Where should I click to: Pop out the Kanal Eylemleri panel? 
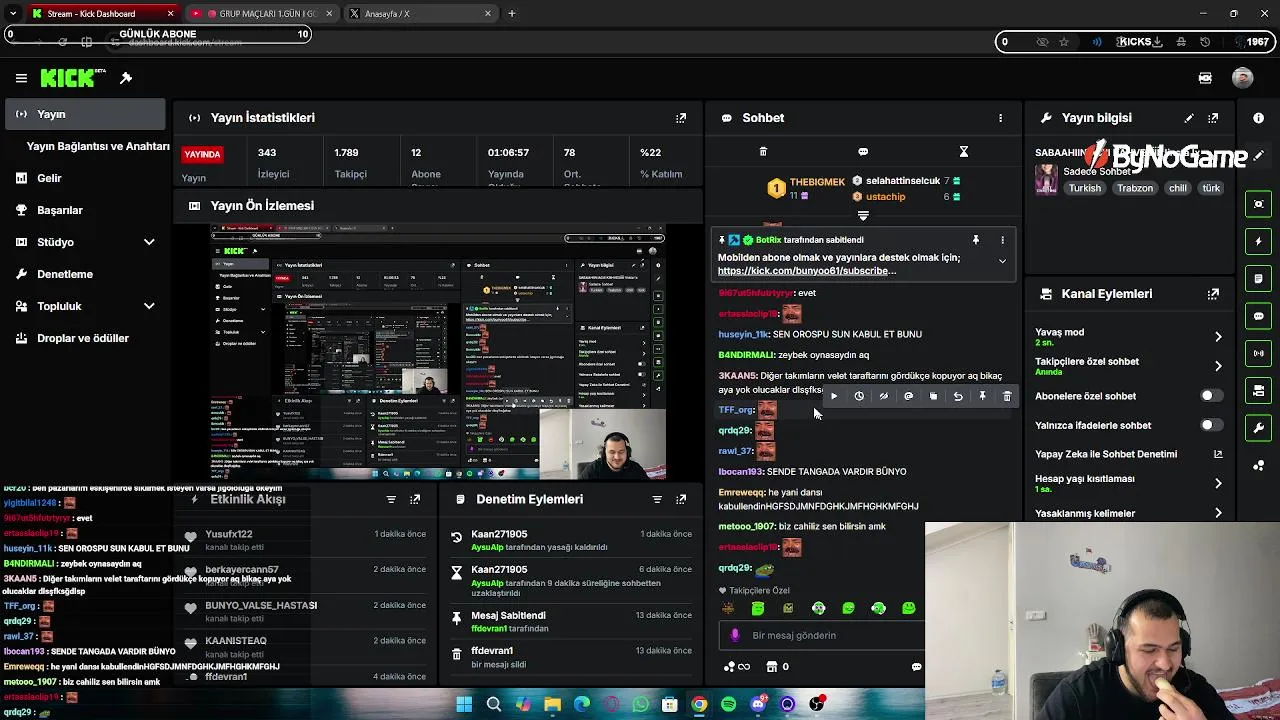tap(1213, 294)
